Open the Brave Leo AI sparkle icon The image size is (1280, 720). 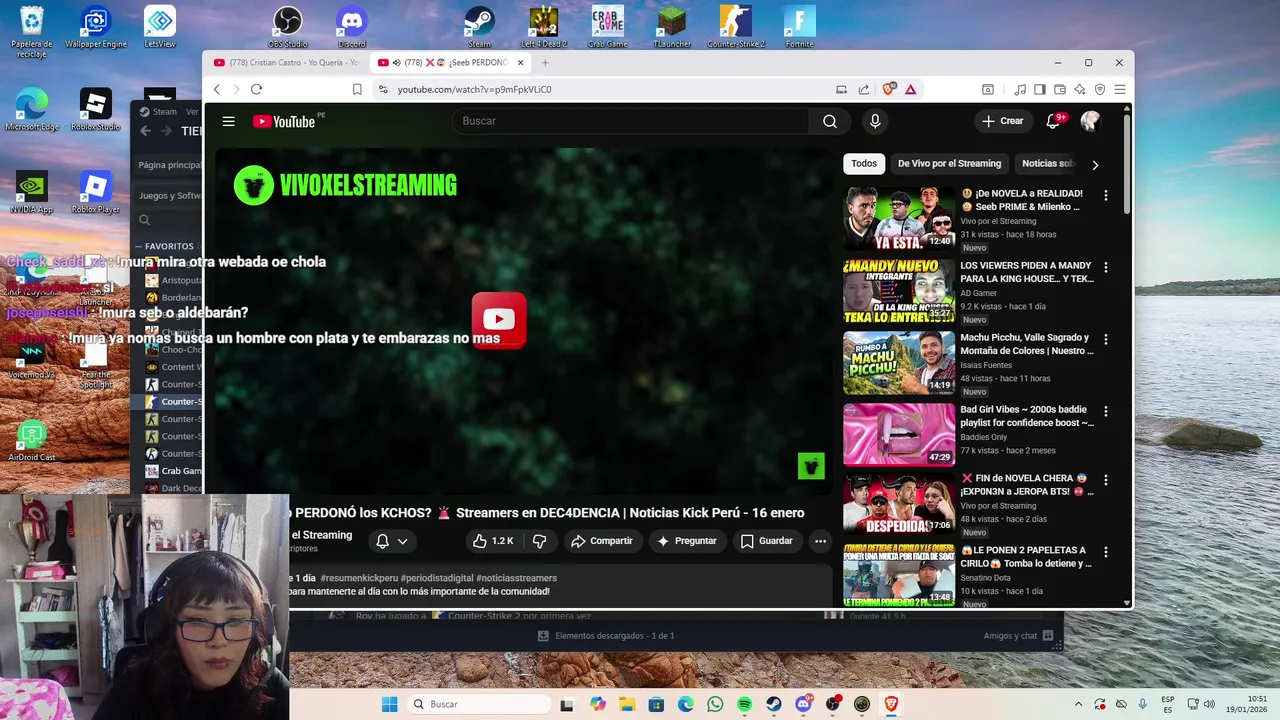1080,89
